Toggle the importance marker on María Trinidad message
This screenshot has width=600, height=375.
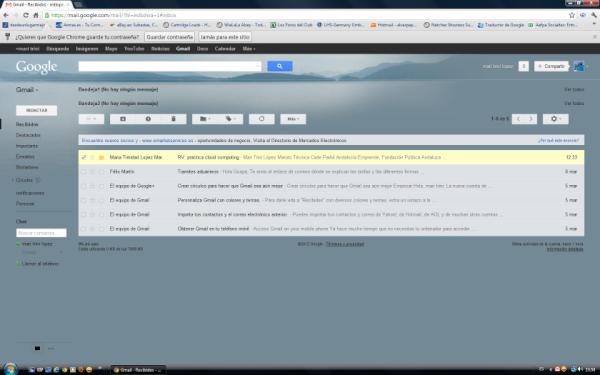click(101, 157)
